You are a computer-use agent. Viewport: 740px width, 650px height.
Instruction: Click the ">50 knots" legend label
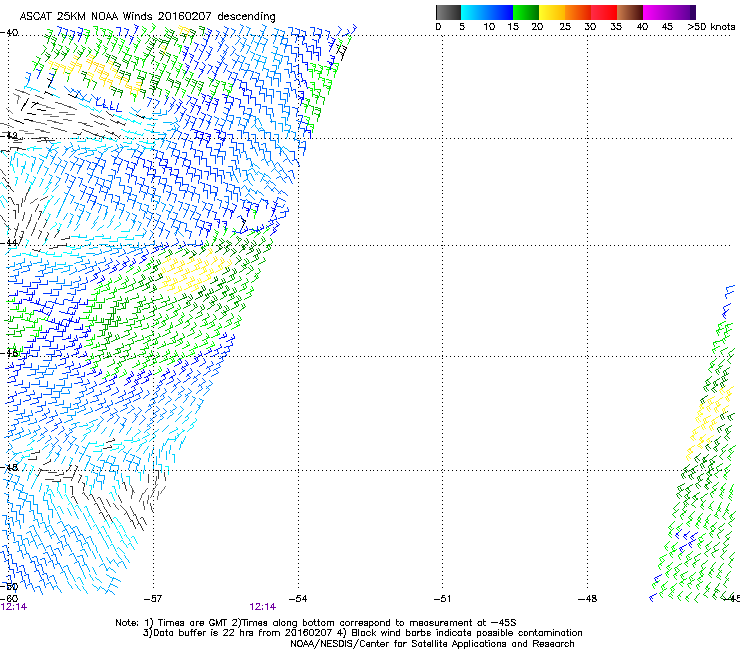(x=711, y=27)
